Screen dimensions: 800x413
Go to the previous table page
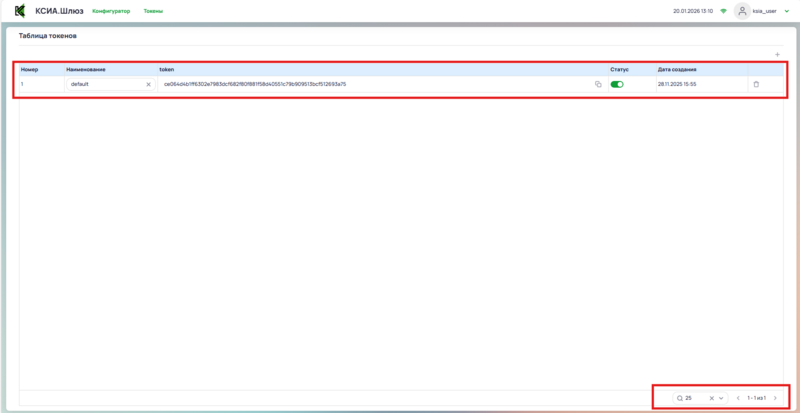738,398
